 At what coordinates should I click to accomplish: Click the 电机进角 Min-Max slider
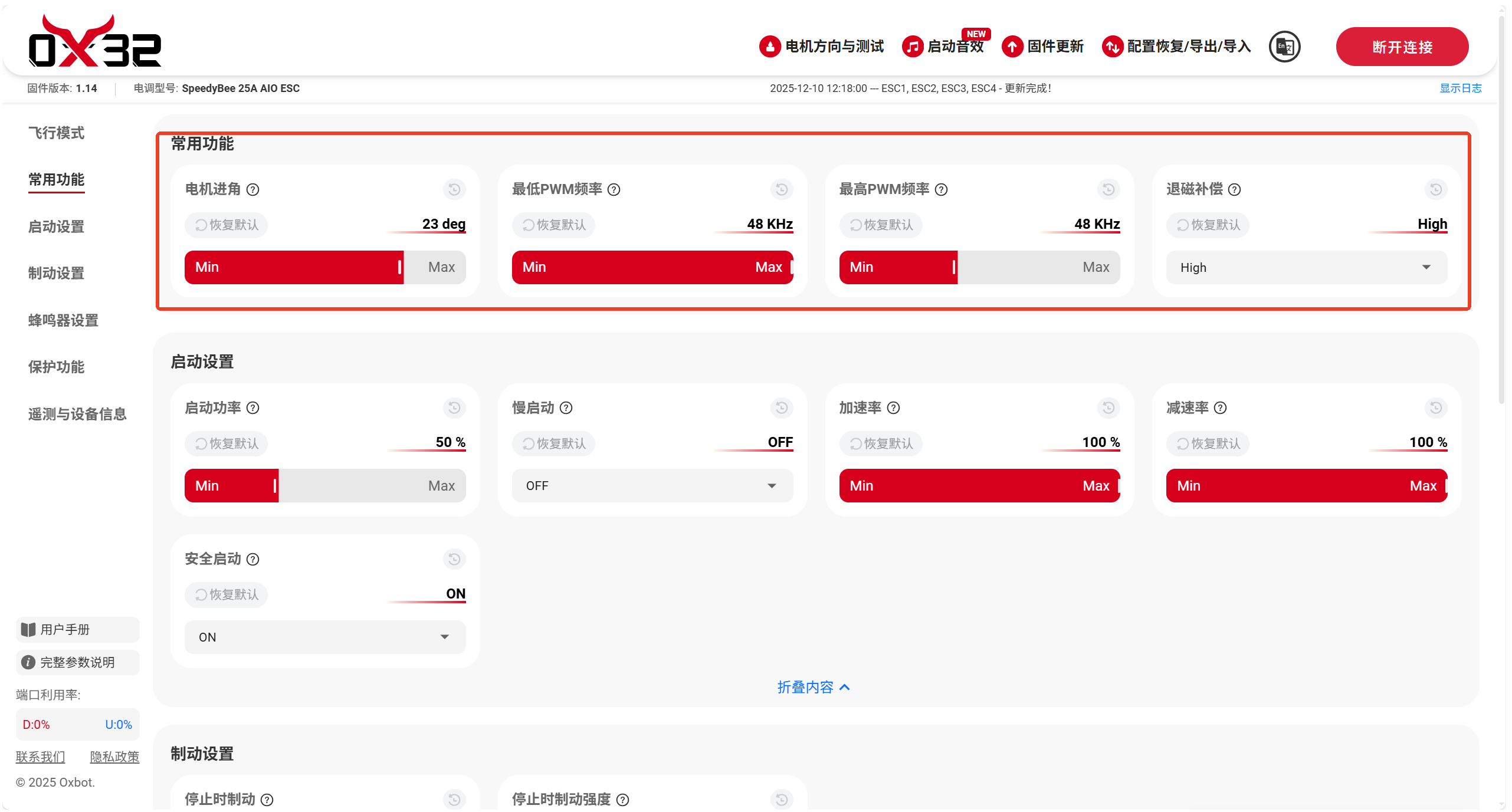[324, 267]
